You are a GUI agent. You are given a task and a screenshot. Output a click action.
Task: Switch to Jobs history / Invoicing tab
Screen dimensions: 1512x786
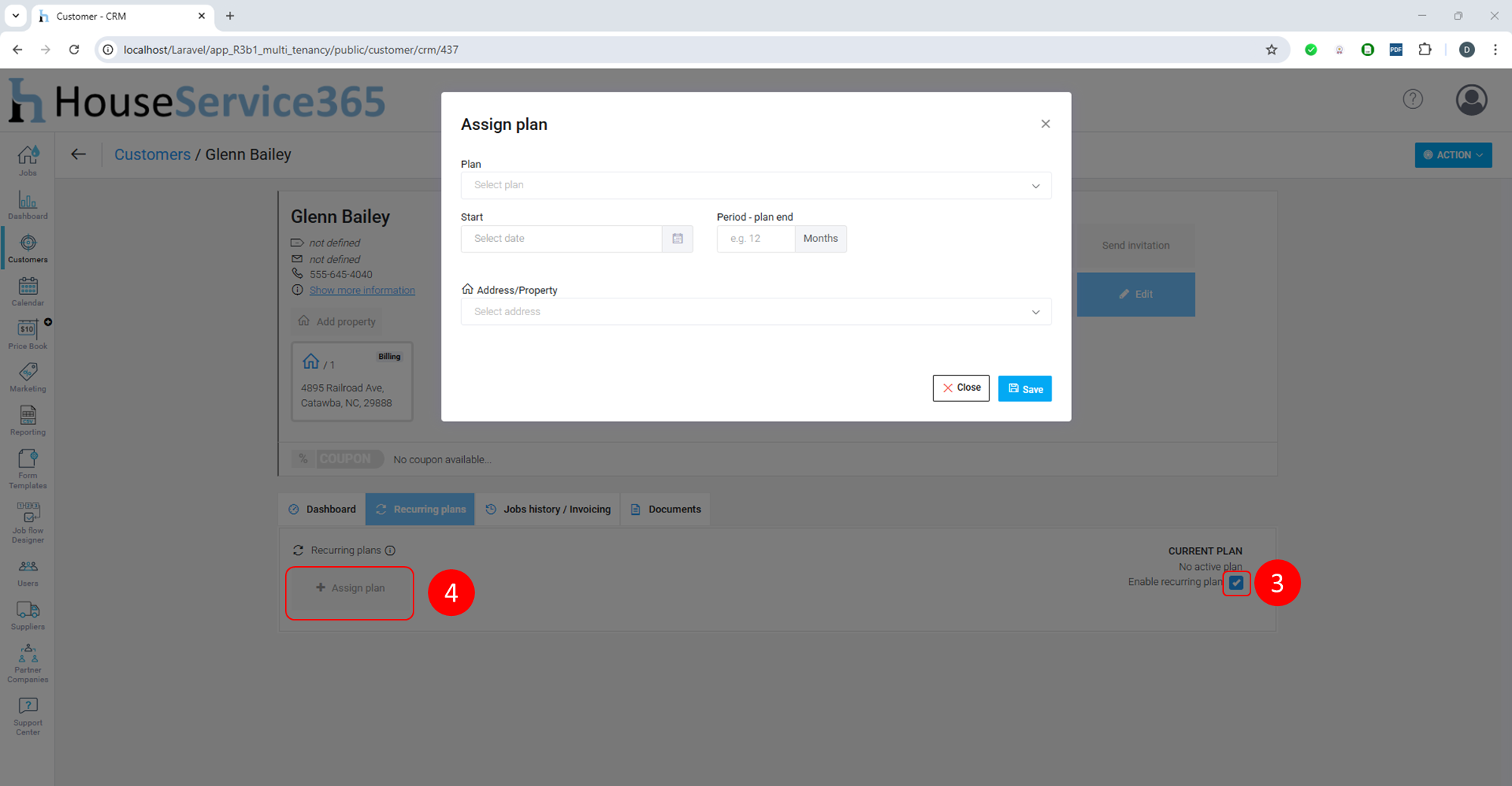coord(548,509)
